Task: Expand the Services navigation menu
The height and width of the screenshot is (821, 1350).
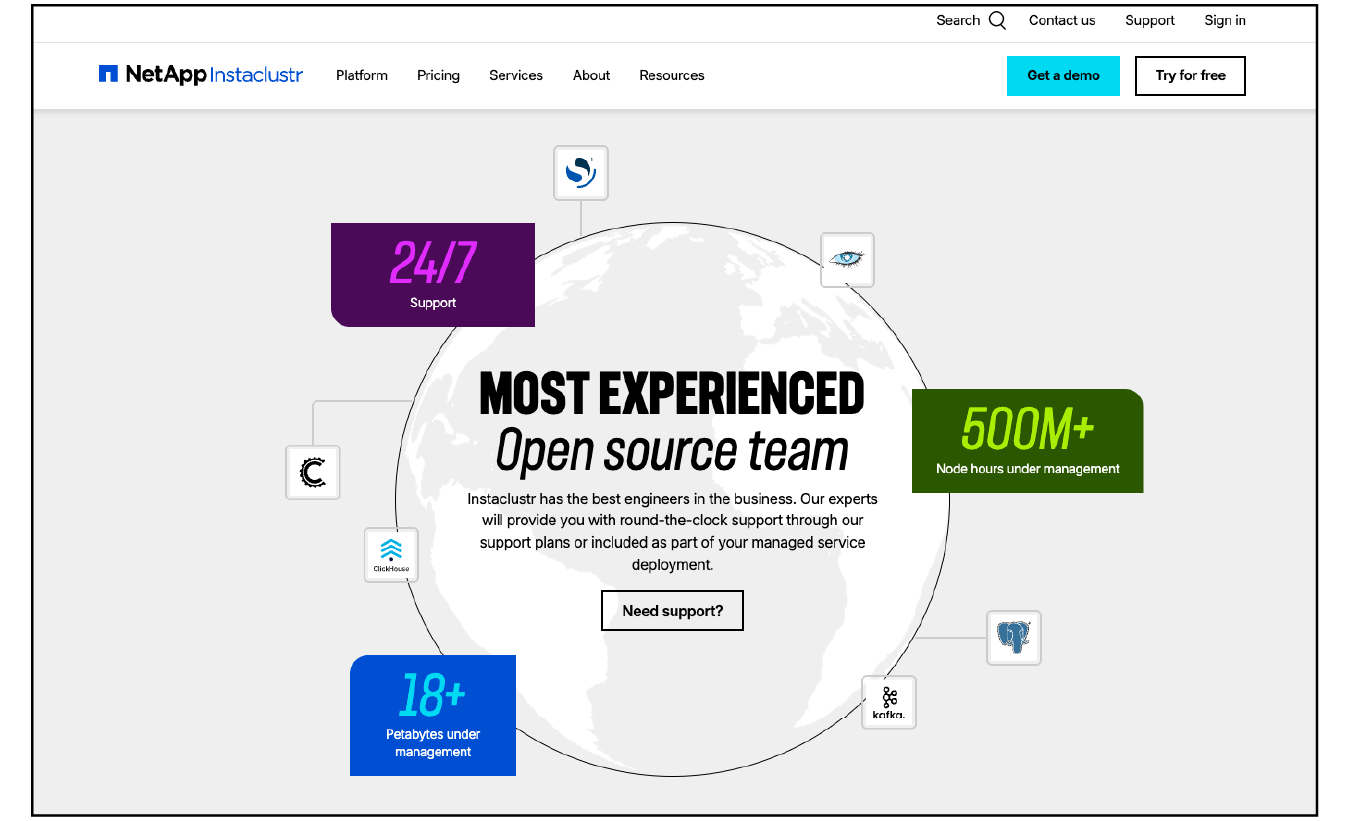Action: [x=515, y=75]
